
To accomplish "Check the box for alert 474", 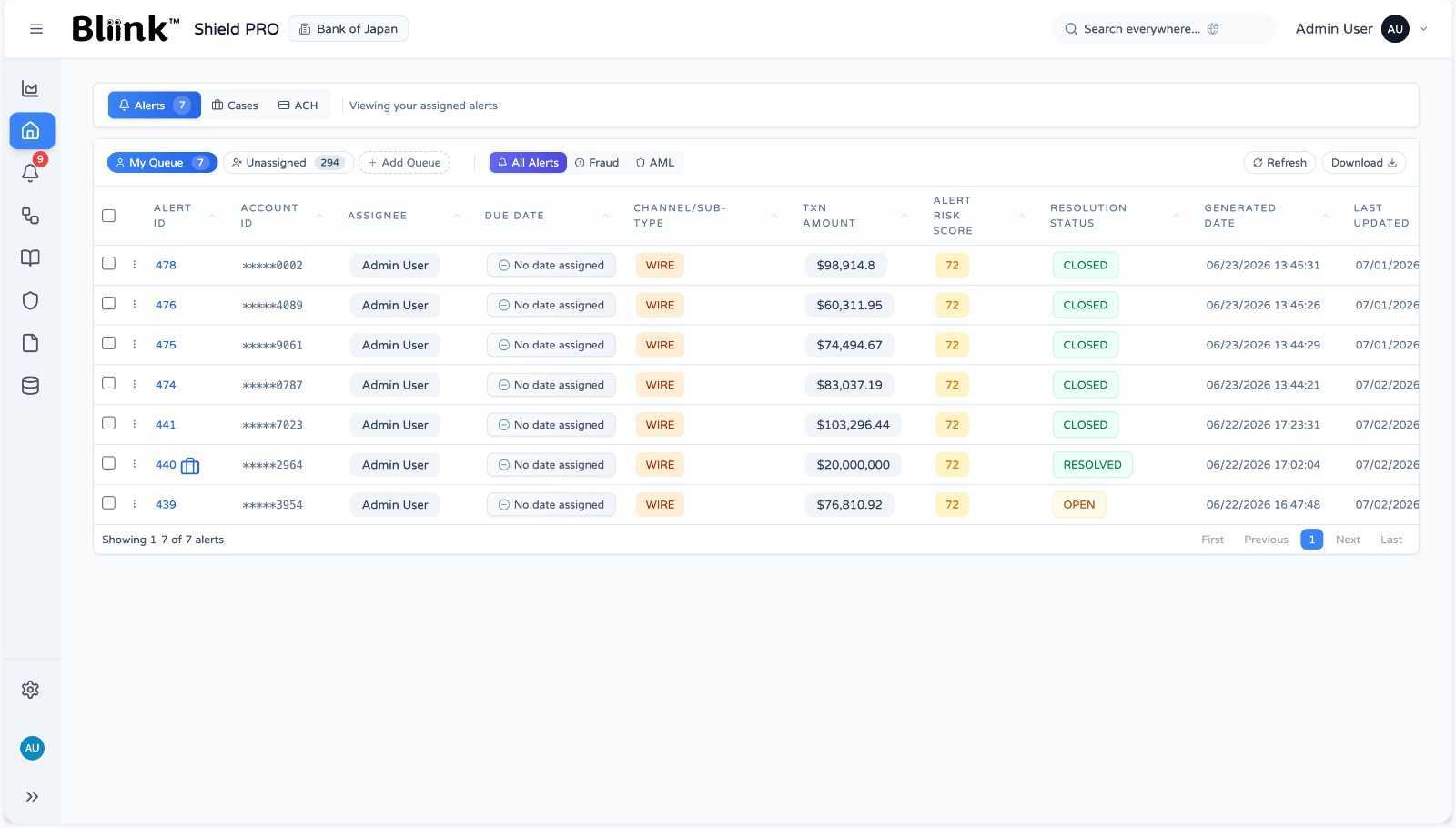I will coord(109,384).
